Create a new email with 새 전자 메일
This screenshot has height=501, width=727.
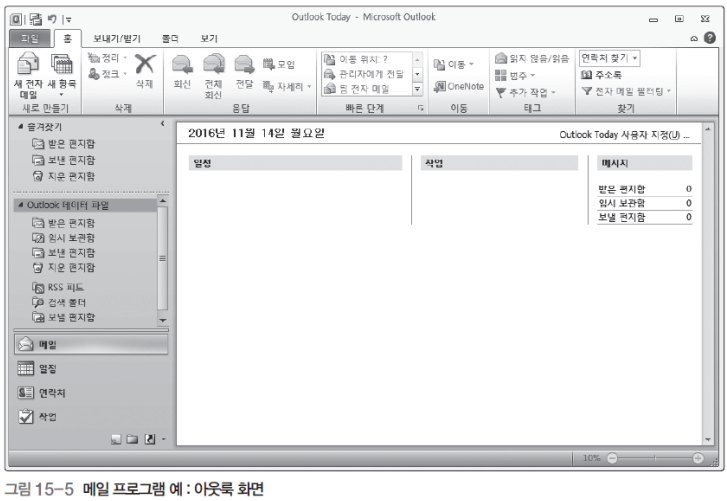point(28,76)
